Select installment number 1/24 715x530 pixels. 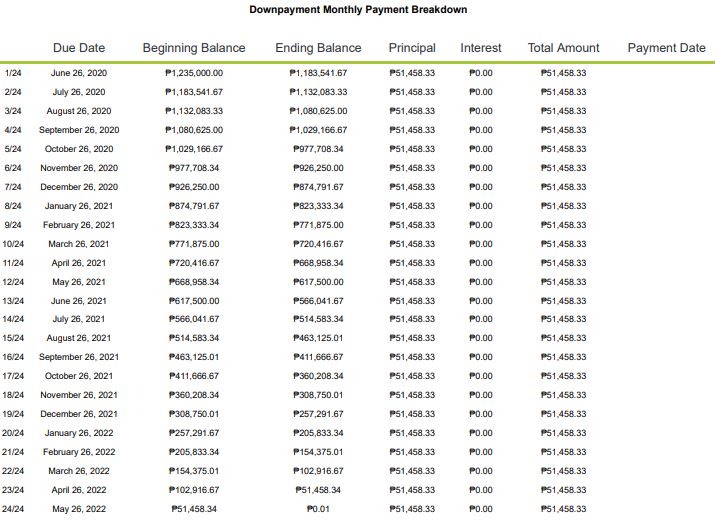[13, 73]
